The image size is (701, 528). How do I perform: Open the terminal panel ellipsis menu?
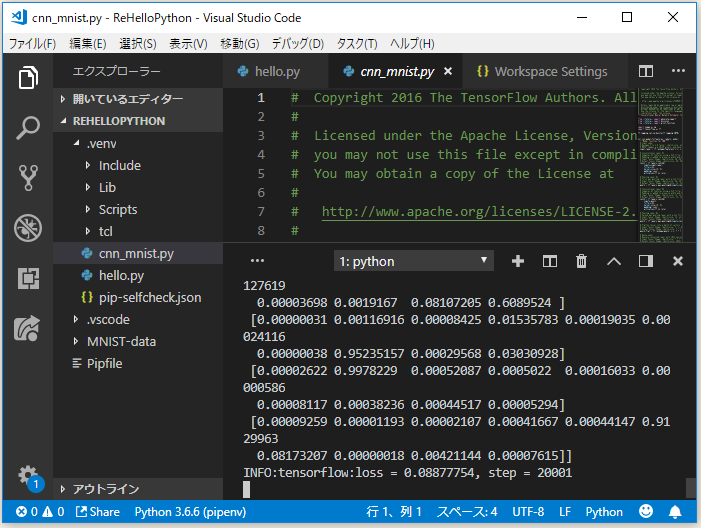coord(257,261)
